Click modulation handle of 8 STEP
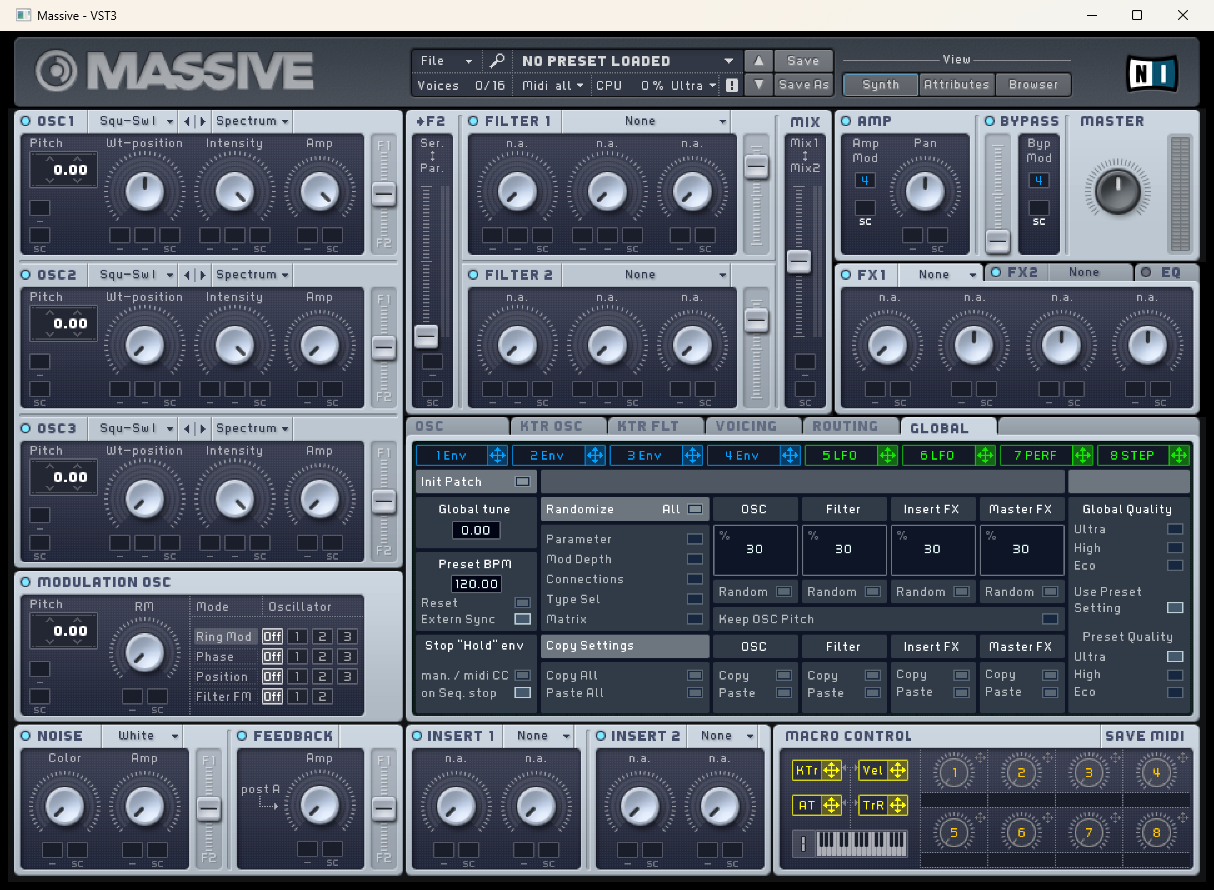The width and height of the screenshot is (1214, 890). 1180,456
